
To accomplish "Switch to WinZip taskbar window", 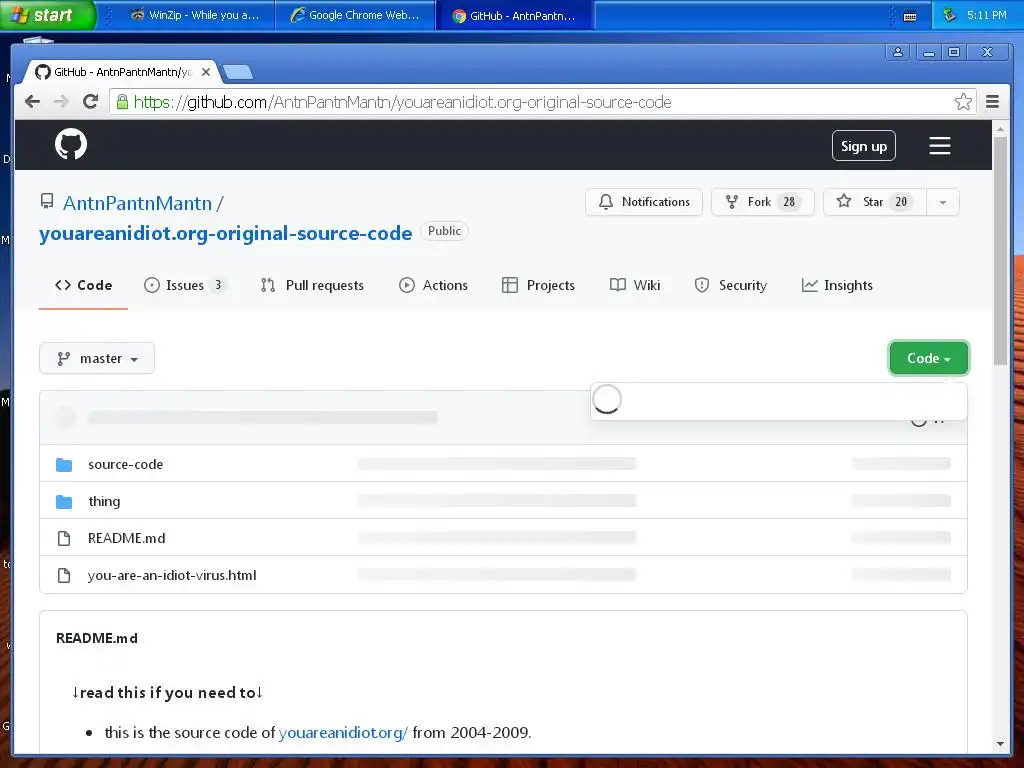I will point(196,15).
